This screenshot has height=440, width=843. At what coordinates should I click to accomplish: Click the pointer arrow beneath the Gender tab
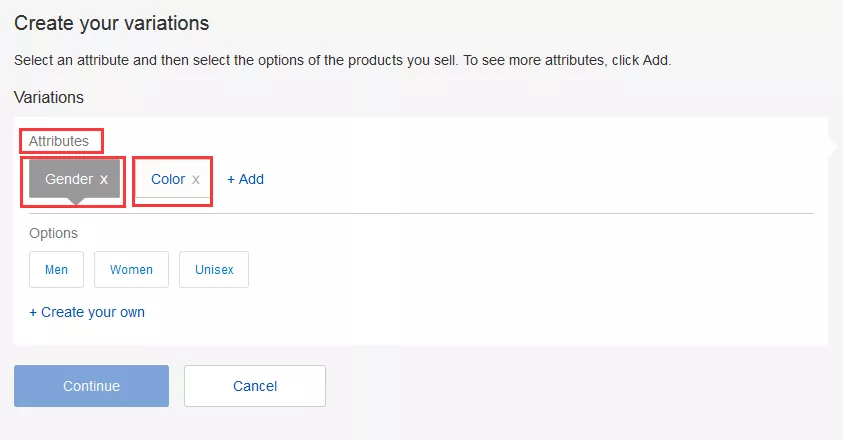pyautogui.click(x=76, y=203)
